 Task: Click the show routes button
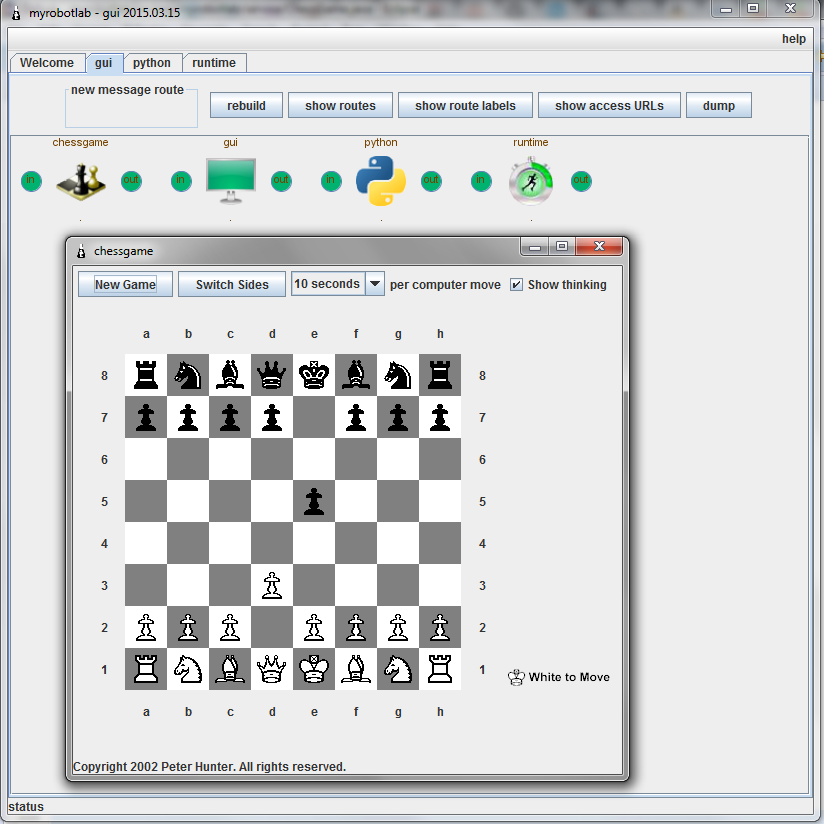click(x=341, y=105)
